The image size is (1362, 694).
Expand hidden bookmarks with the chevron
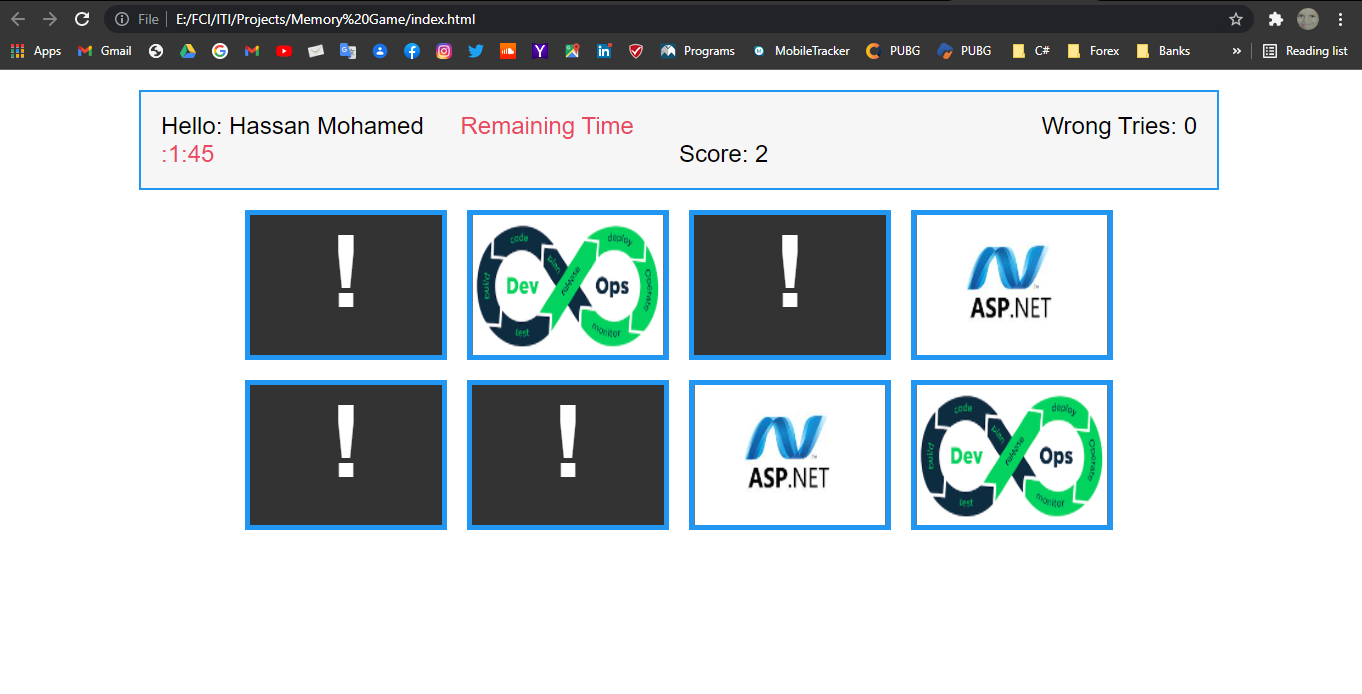(1237, 51)
